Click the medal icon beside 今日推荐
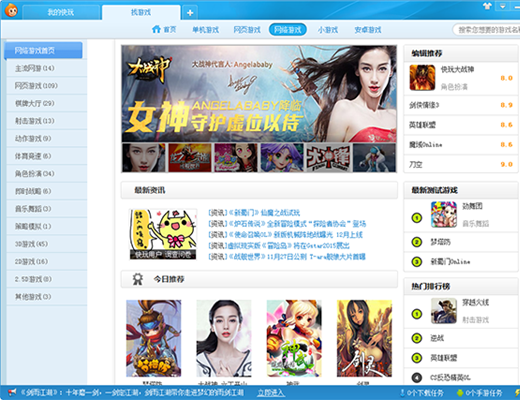Image resolution: width=520 pixels, height=400 pixels. tap(137, 279)
